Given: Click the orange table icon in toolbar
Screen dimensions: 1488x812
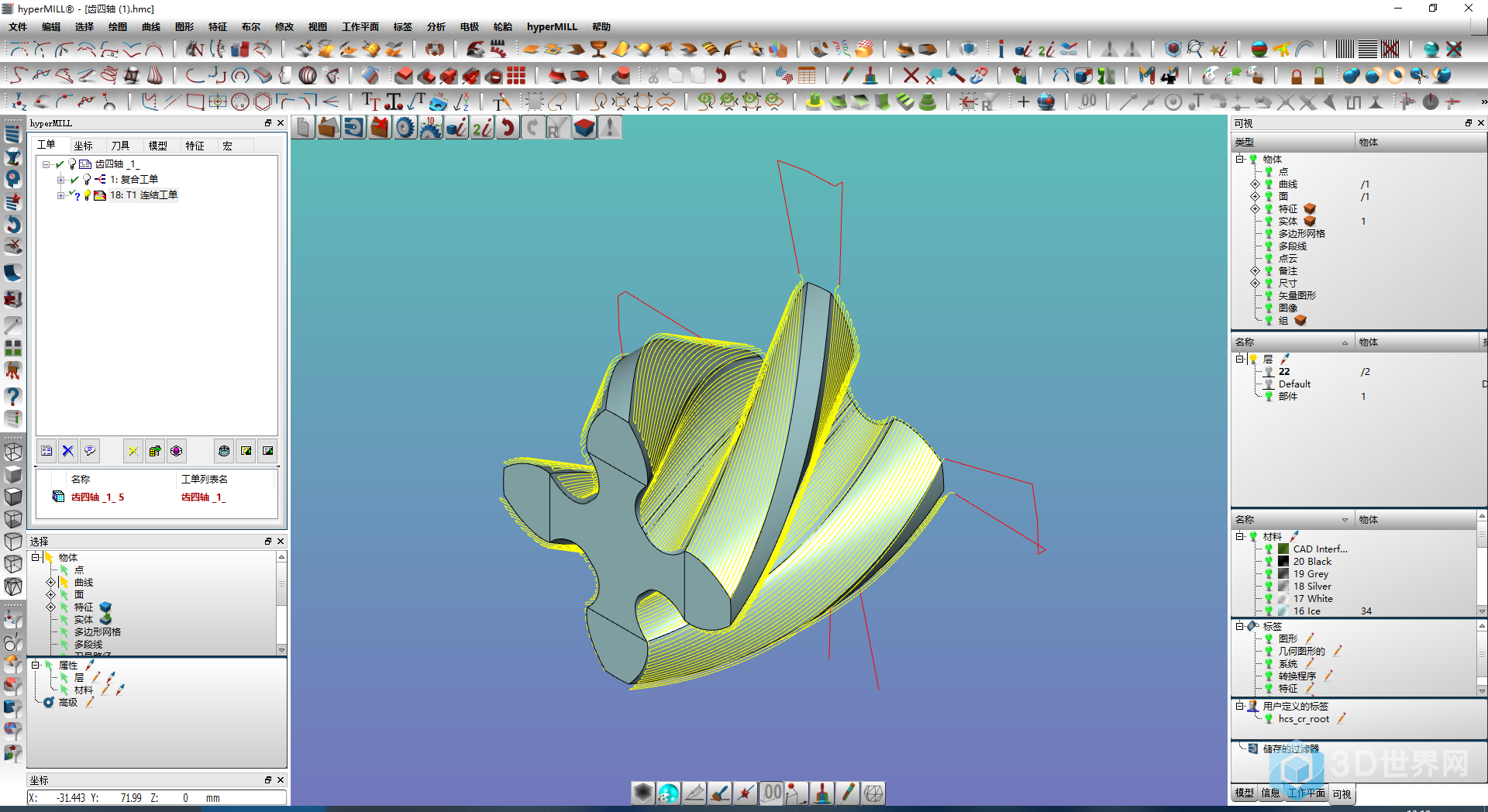Looking at the screenshot, I should (x=807, y=75).
